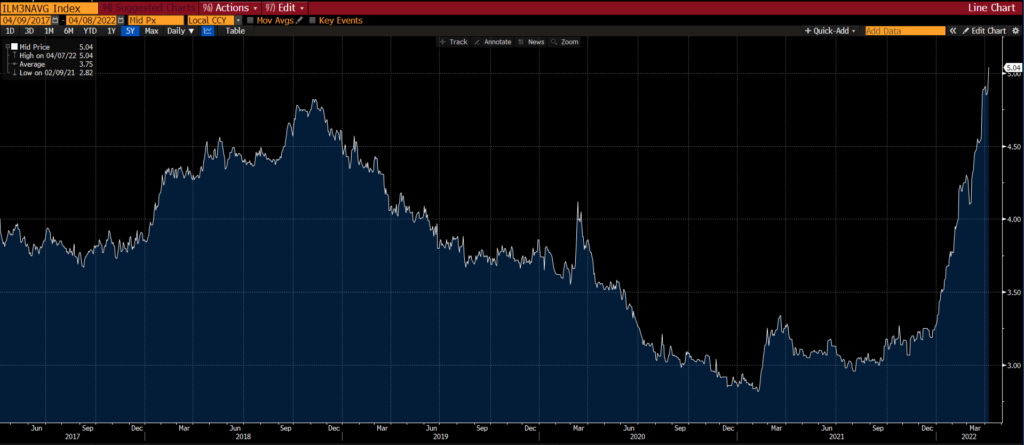Open the Local CCY currency dropdown
The height and width of the screenshot is (445, 1024).
[238, 20]
